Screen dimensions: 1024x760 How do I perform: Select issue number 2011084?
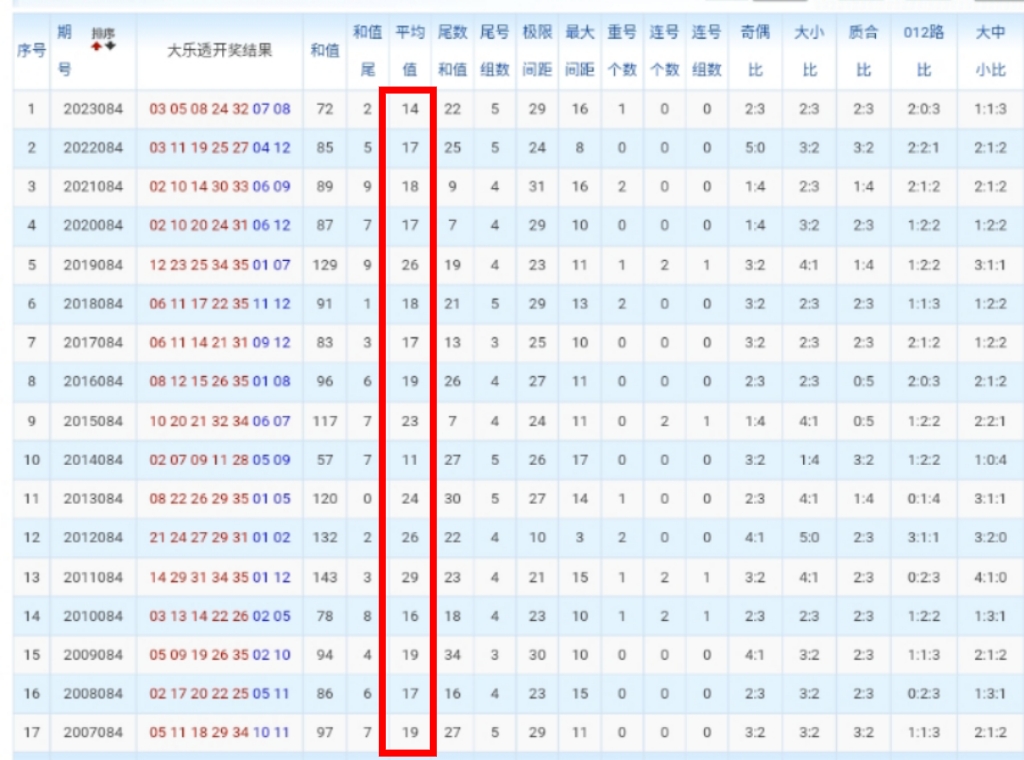pyautogui.click(x=93, y=577)
